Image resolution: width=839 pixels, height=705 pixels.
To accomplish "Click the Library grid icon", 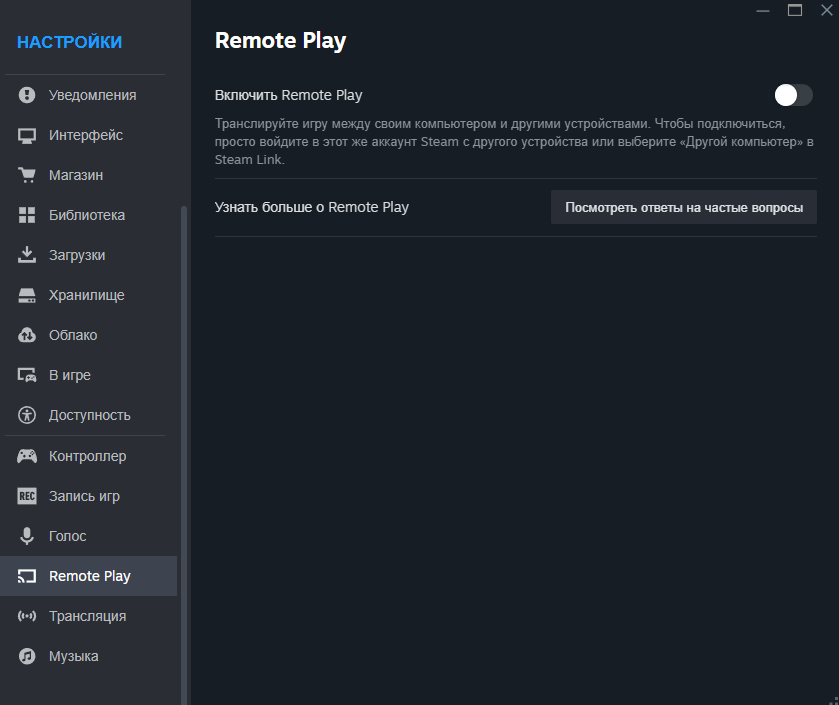I will [28, 215].
